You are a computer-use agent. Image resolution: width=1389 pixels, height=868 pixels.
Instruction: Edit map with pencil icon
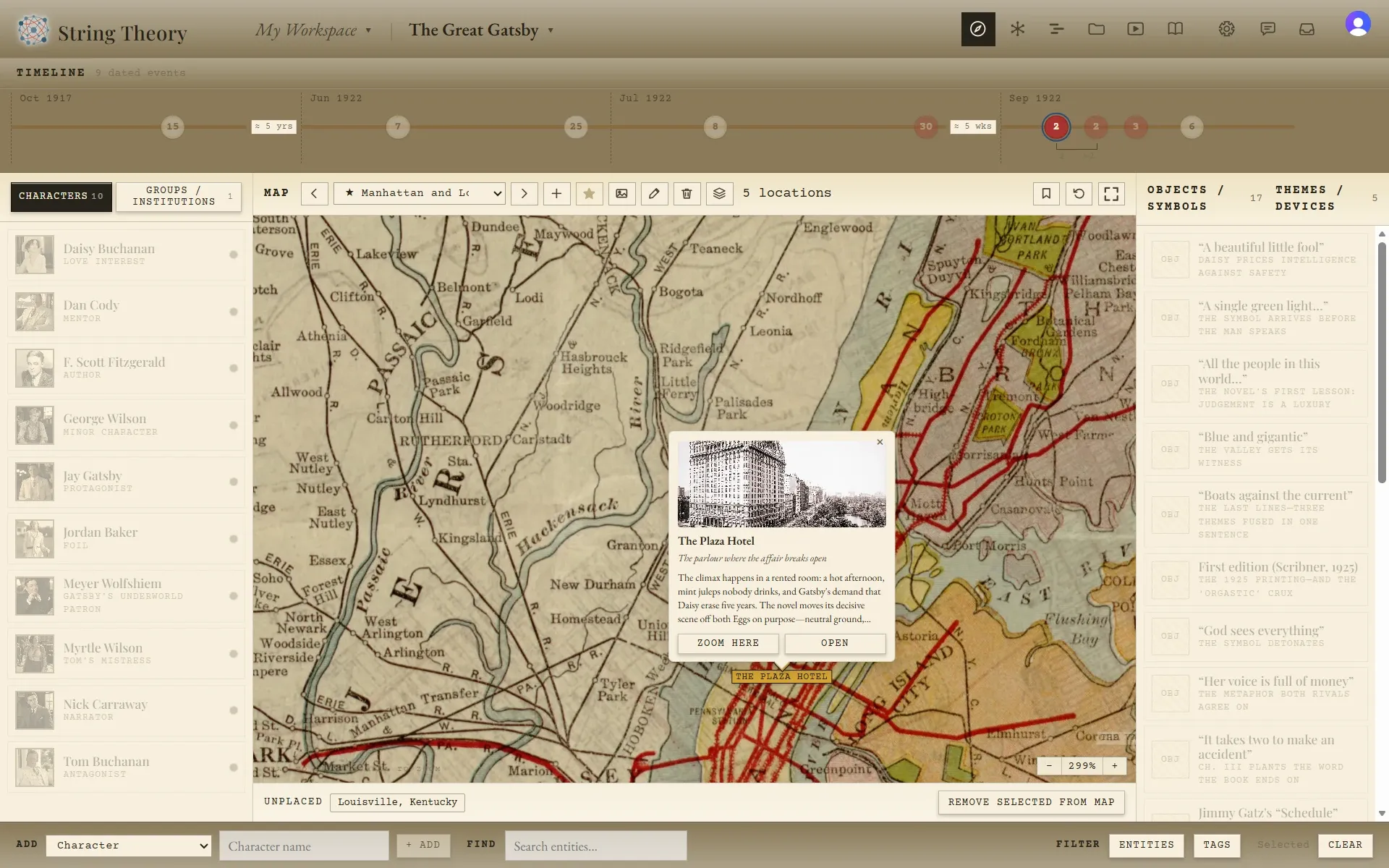tap(654, 193)
